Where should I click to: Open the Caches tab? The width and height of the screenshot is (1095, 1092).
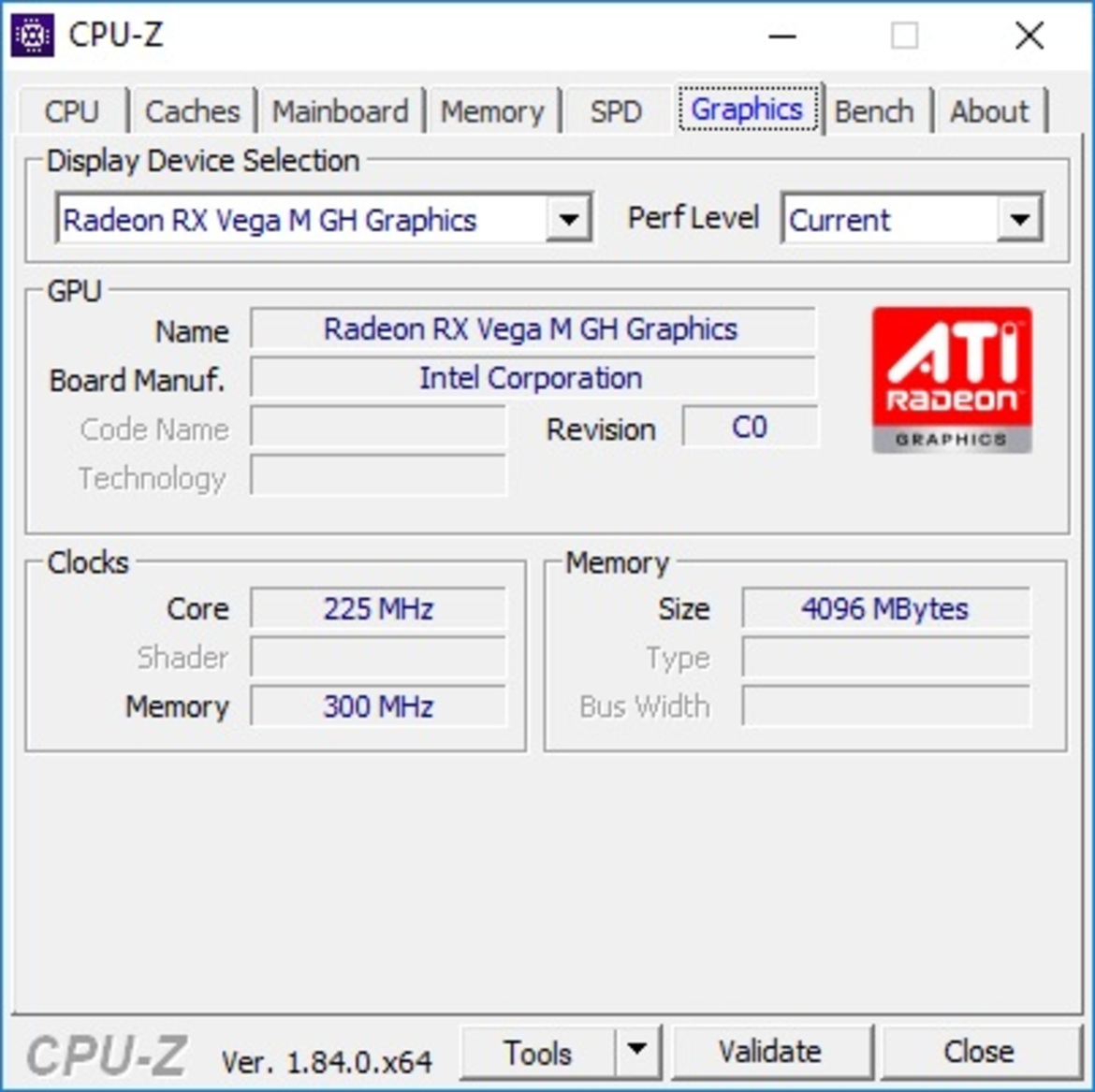click(193, 111)
